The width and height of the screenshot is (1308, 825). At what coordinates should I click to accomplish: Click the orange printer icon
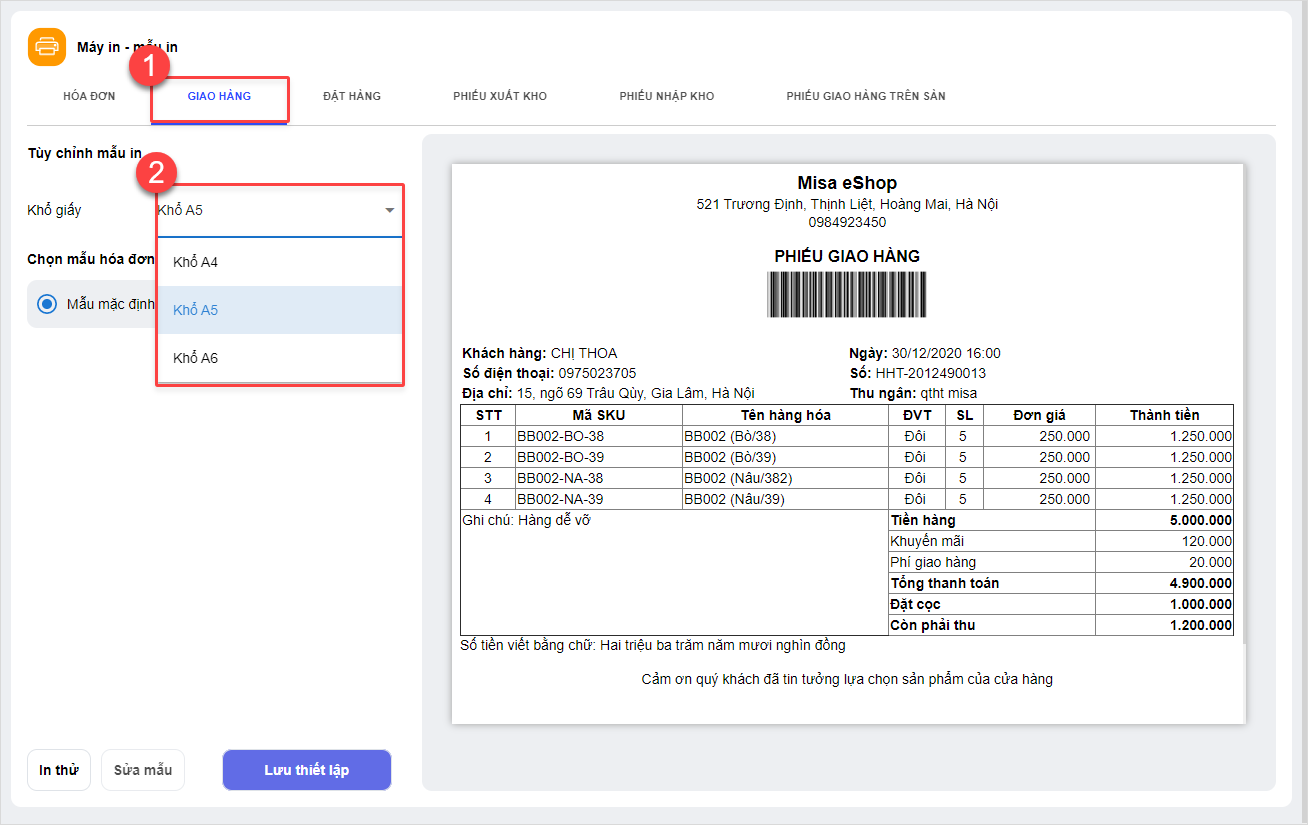click(47, 47)
